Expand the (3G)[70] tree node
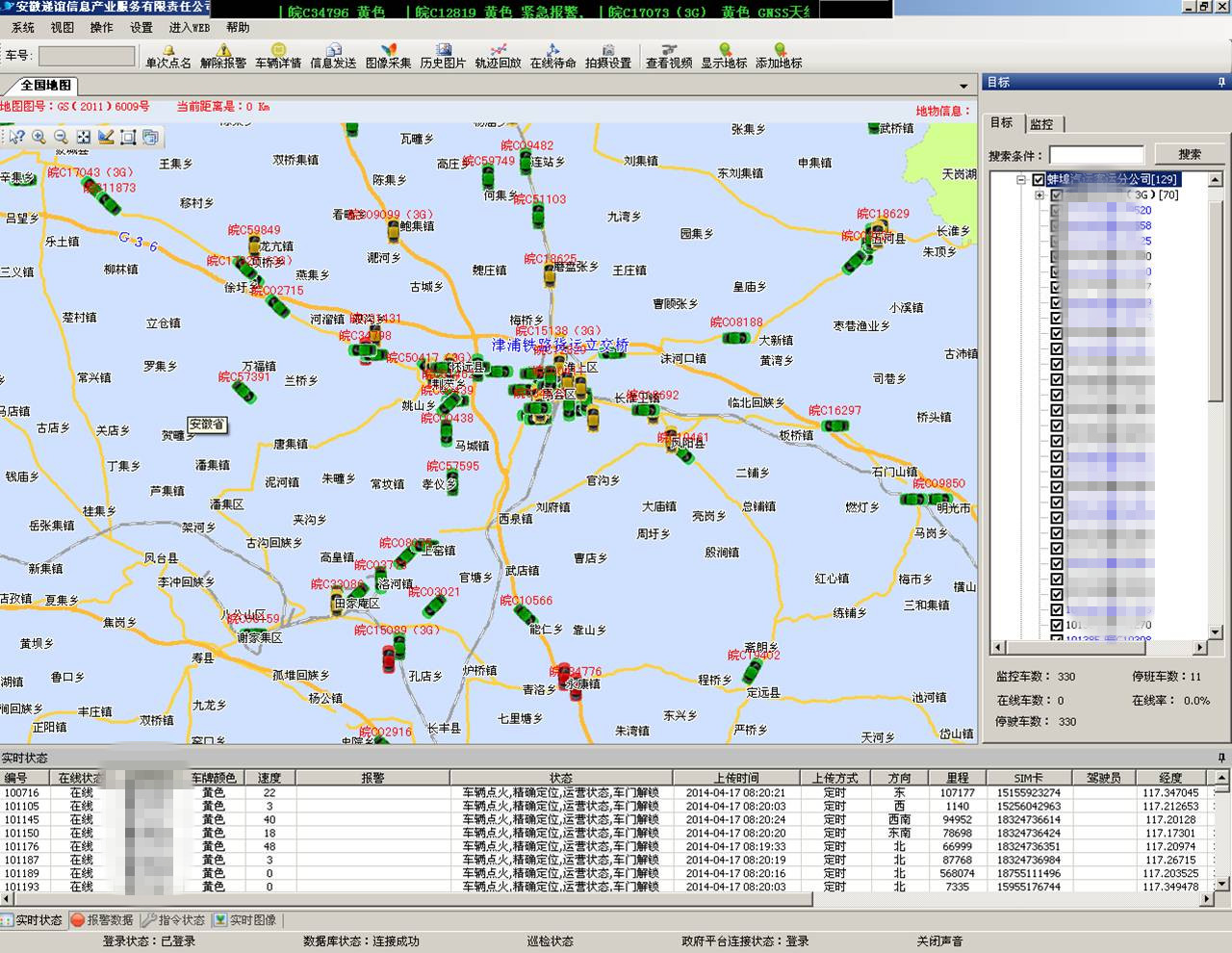The height and width of the screenshot is (953, 1232). coord(1039,195)
